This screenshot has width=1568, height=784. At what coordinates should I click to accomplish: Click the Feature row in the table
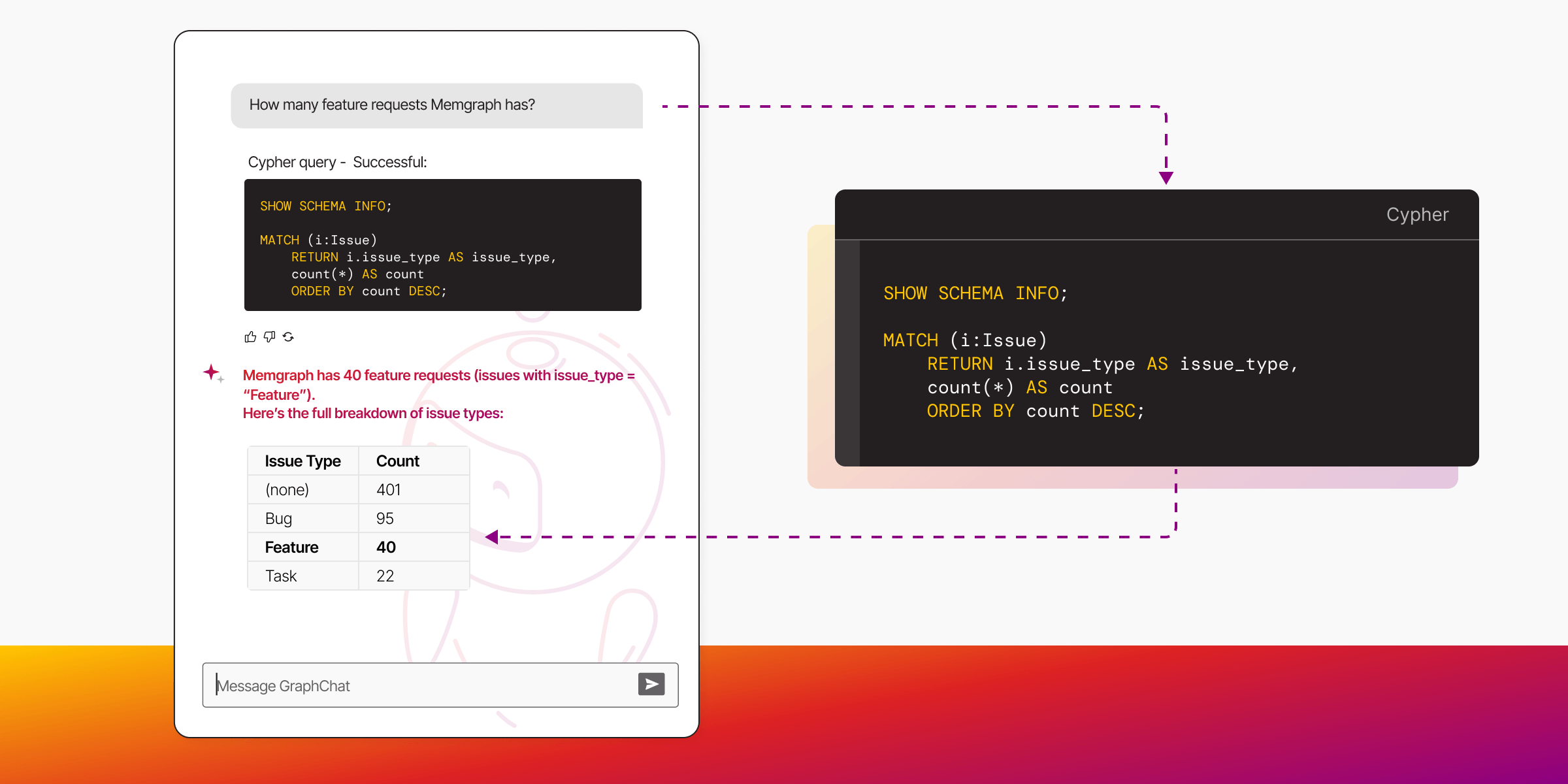click(292, 547)
